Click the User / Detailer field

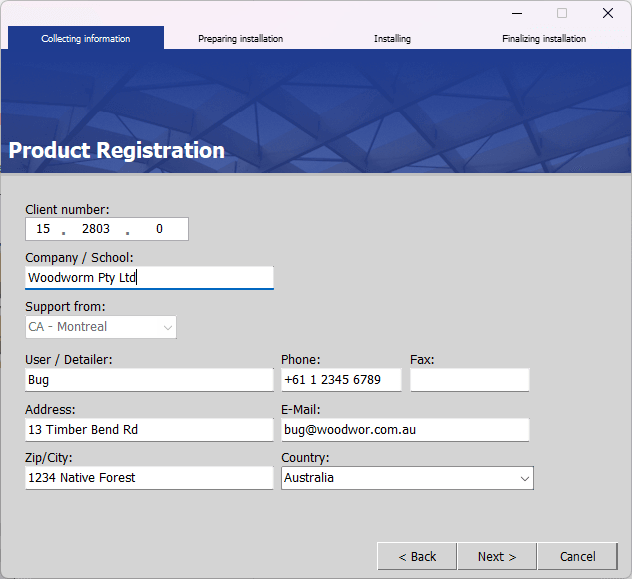coord(149,380)
